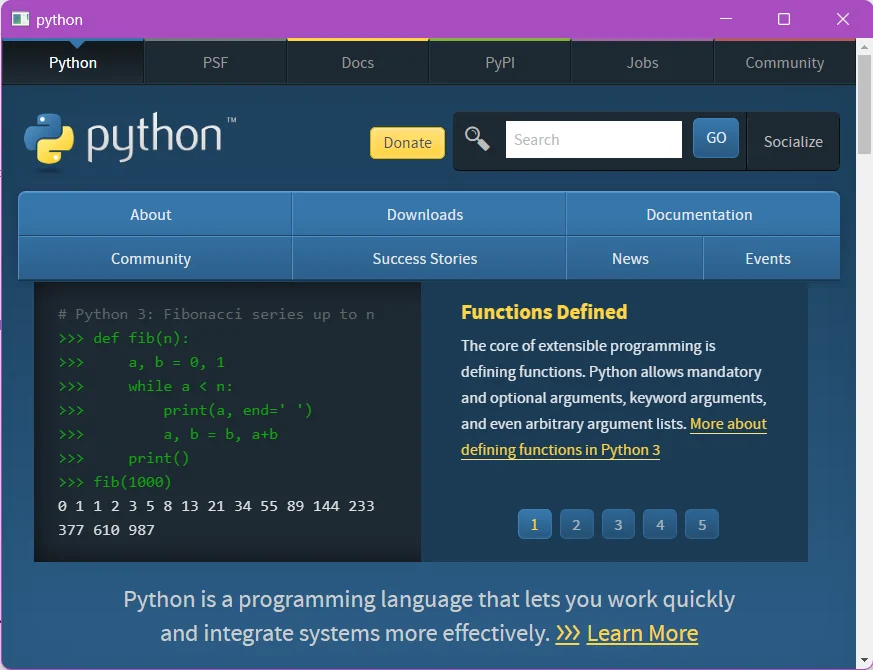Open the Events navigation item

pos(772,258)
